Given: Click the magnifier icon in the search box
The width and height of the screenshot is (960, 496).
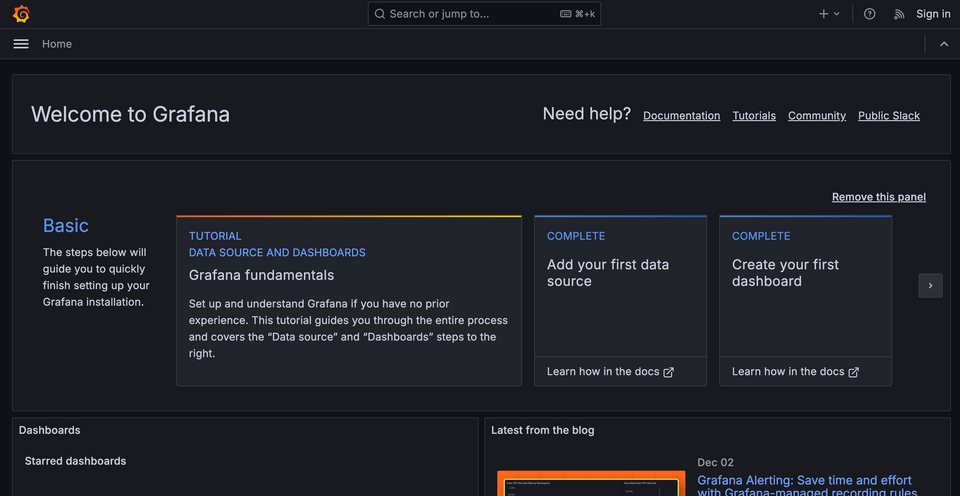Looking at the screenshot, I should point(380,14).
